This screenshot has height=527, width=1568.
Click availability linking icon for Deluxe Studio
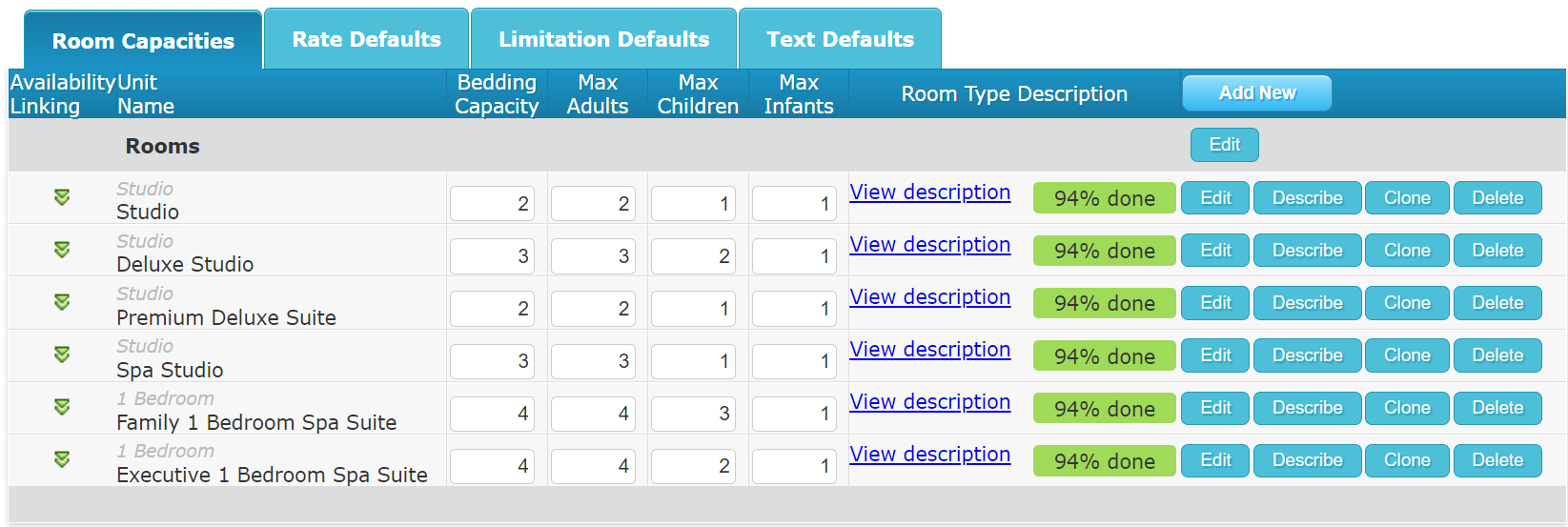click(x=62, y=250)
